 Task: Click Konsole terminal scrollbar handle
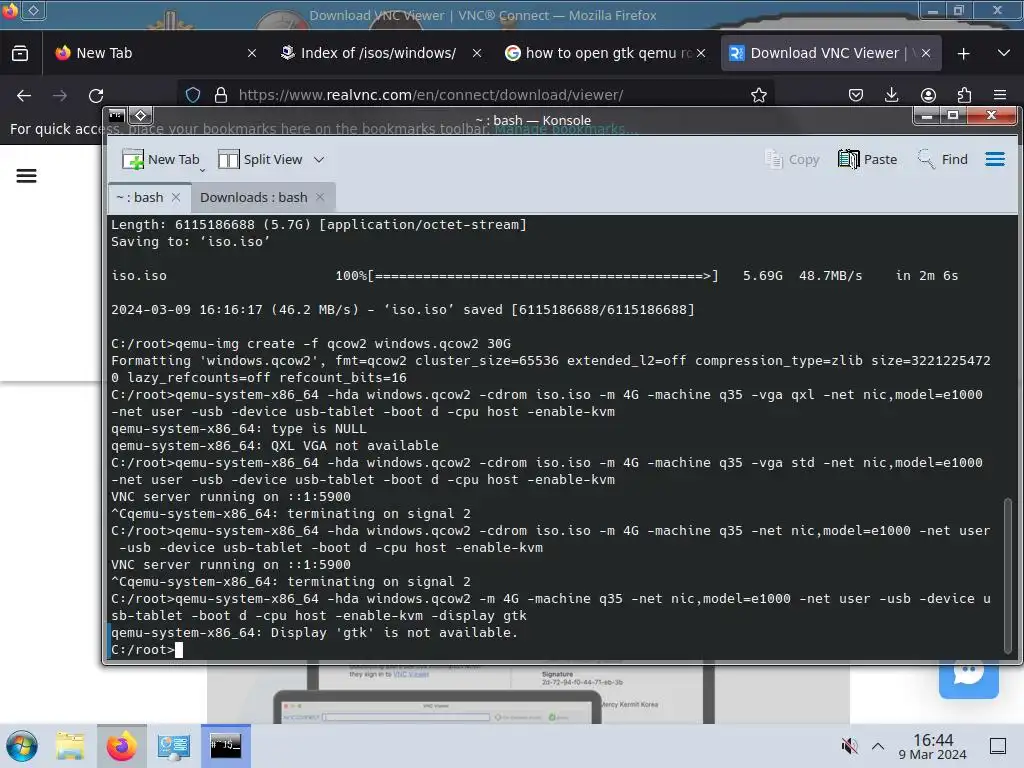[1008, 575]
